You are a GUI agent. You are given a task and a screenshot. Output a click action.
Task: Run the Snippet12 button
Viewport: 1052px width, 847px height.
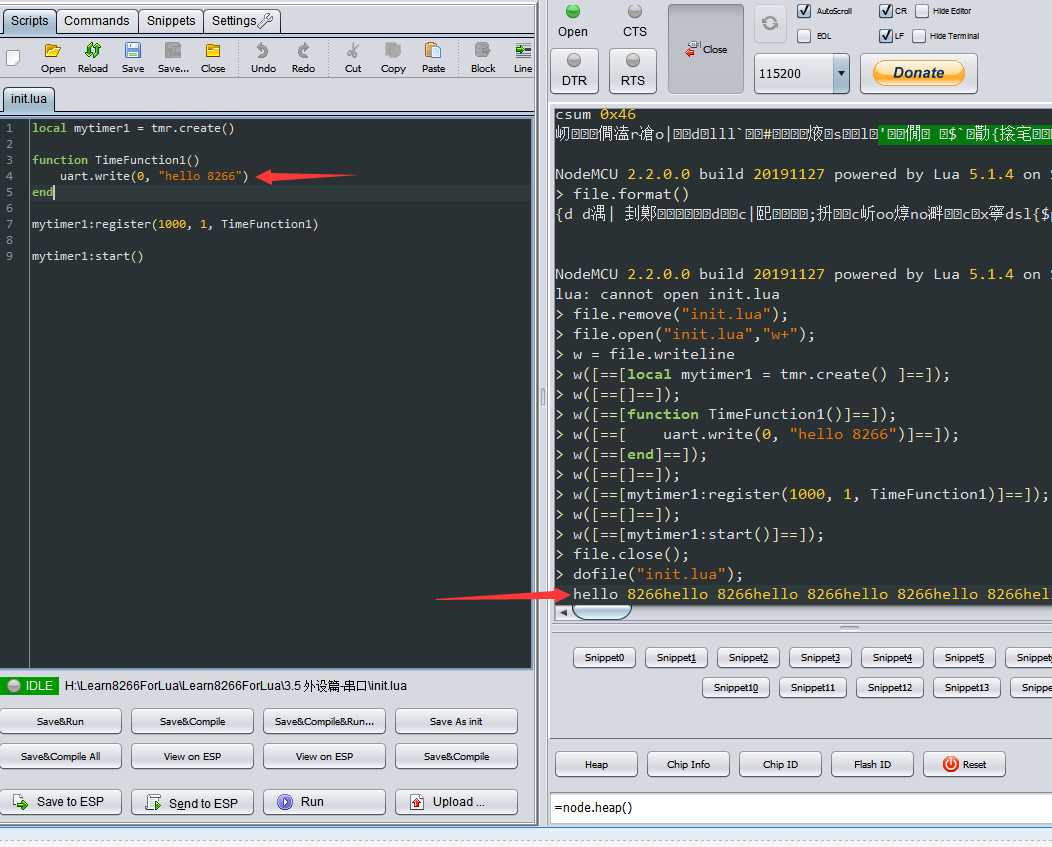tap(890, 687)
